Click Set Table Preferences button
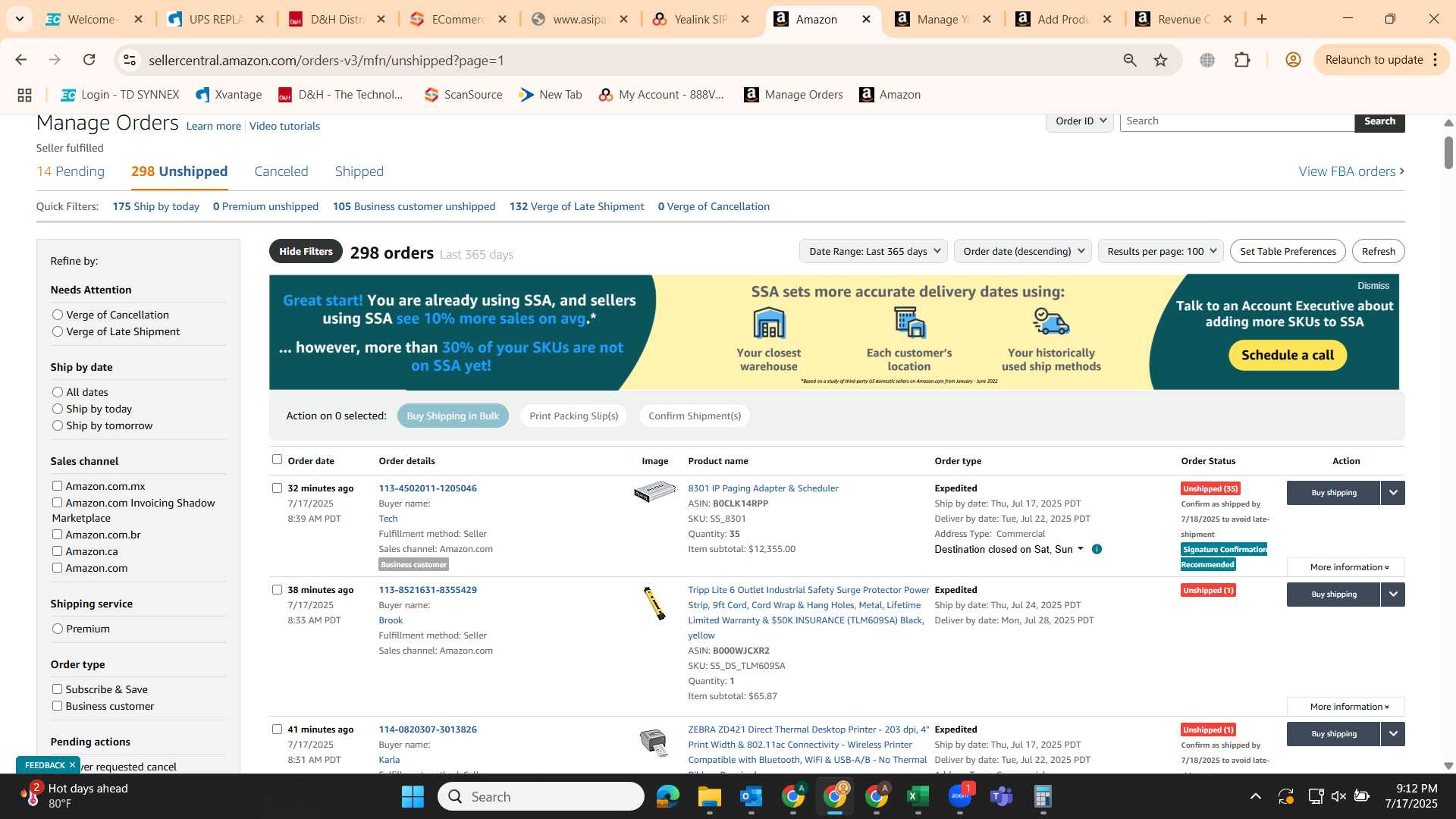Screen dimensions: 1456x819 1288,252
